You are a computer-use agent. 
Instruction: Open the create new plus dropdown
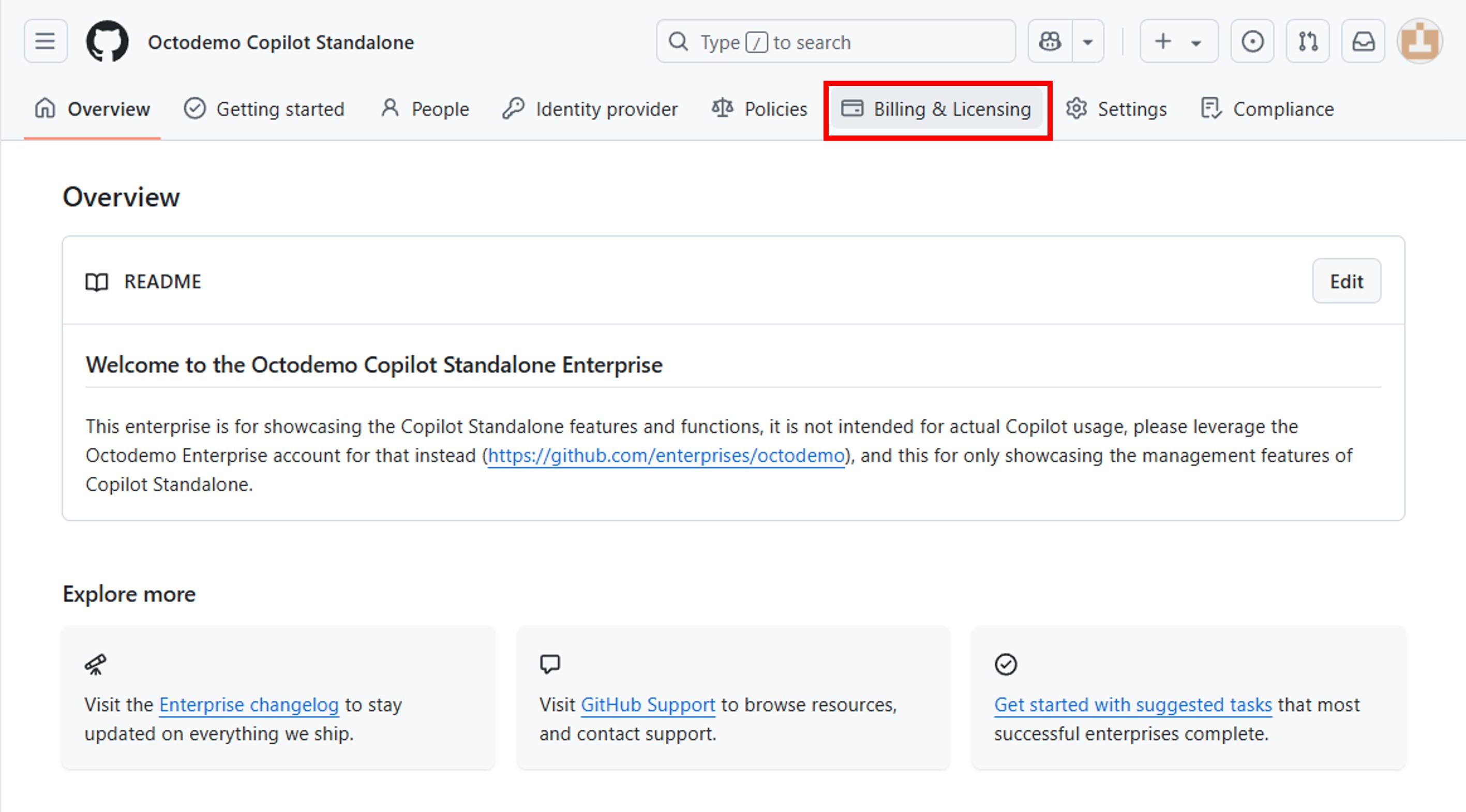tap(1178, 41)
